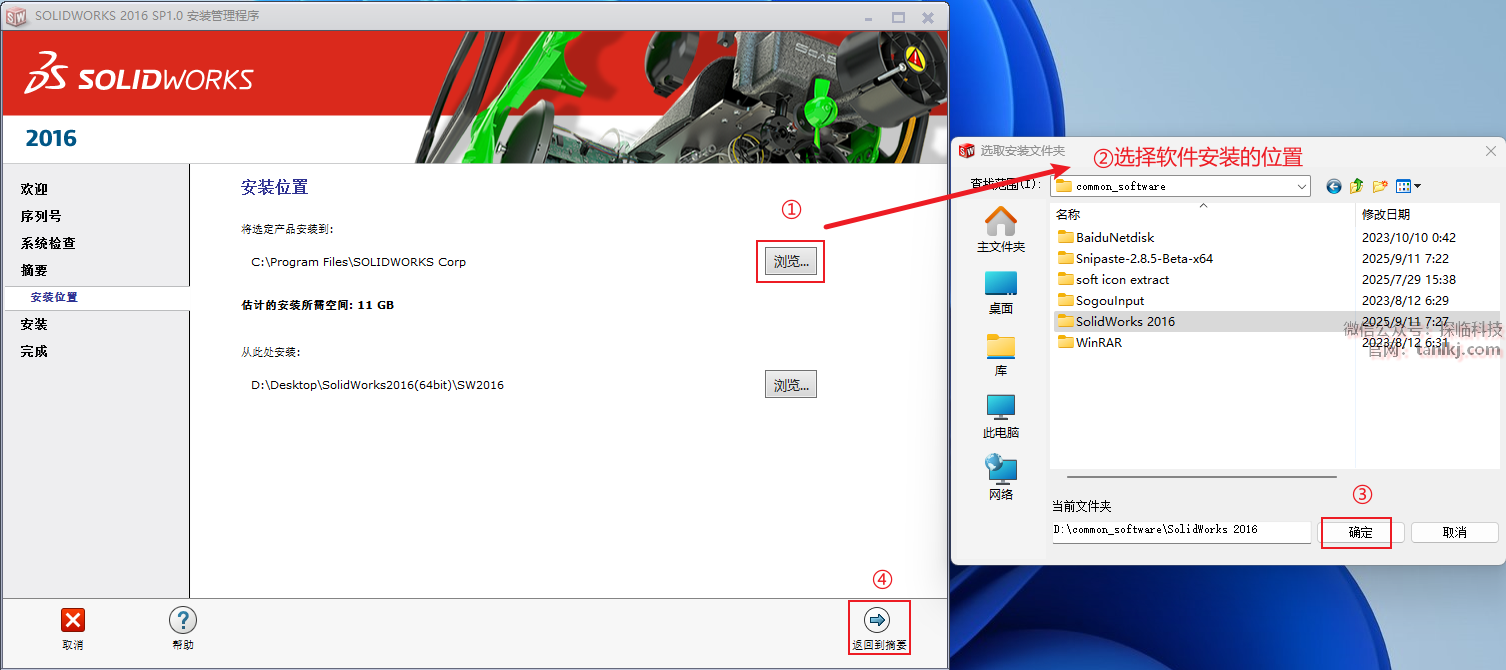Confirm folder with the 确定 button
This screenshot has height=670, width=1506.
click(x=1362, y=533)
